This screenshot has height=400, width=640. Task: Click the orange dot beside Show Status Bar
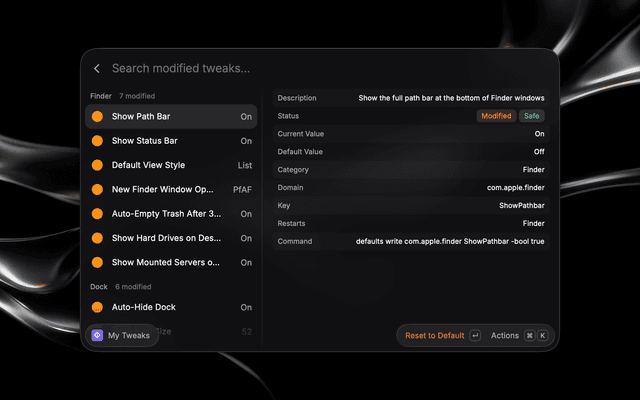tap(97, 141)
